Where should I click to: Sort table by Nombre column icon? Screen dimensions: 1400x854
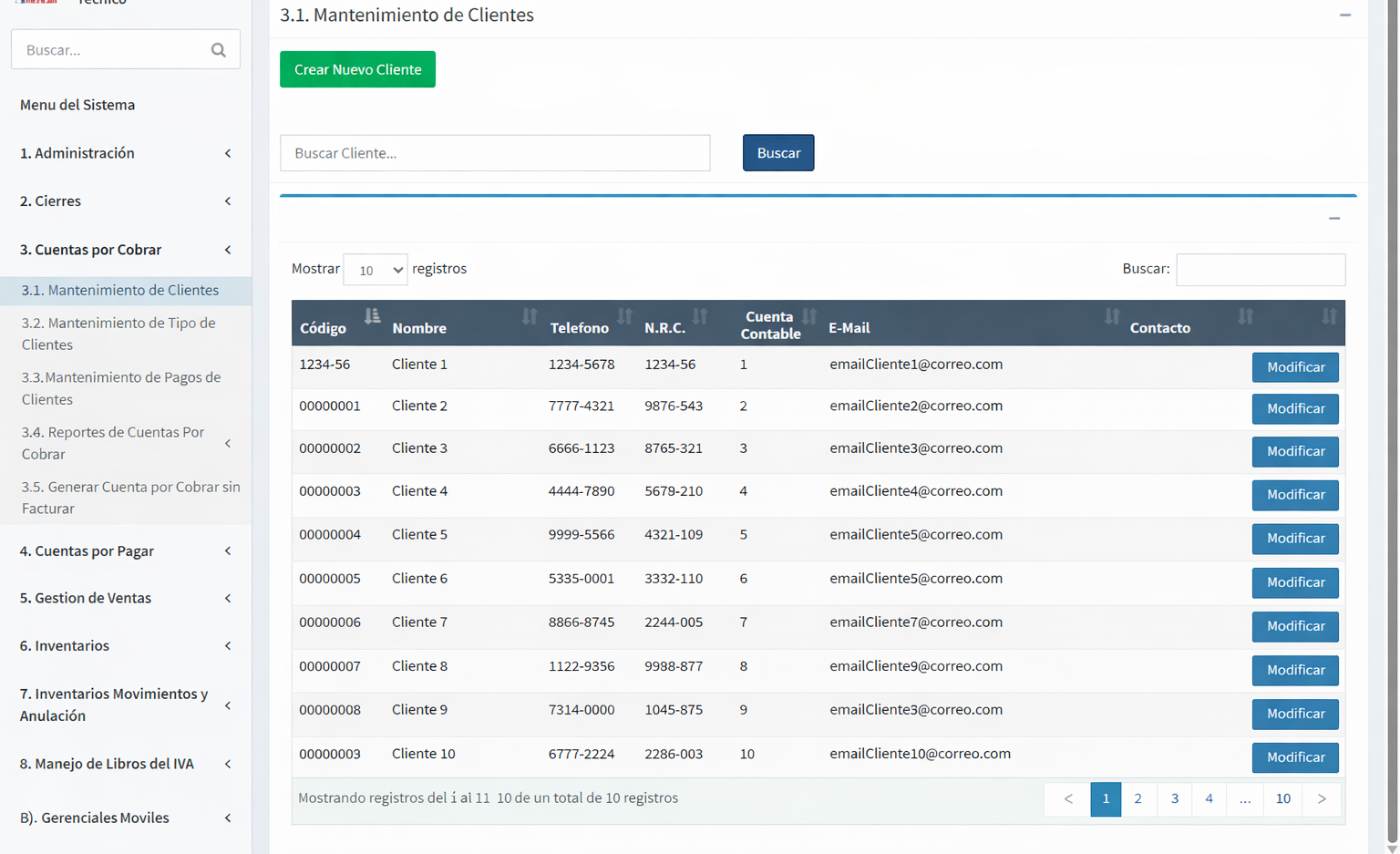(x=530, y=316)
